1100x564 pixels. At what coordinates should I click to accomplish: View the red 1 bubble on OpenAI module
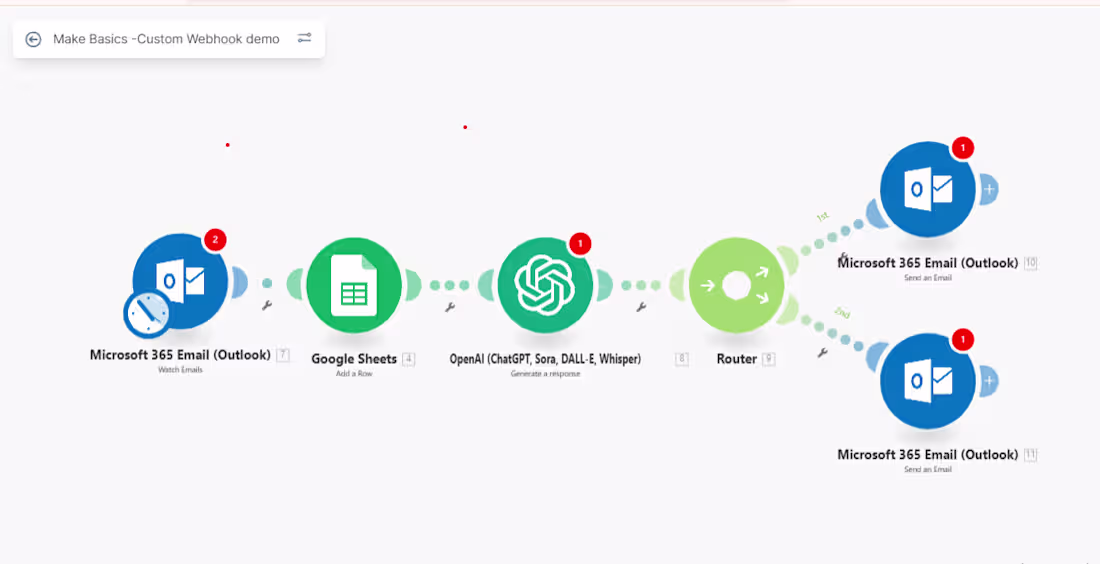(x=579, y=243)
